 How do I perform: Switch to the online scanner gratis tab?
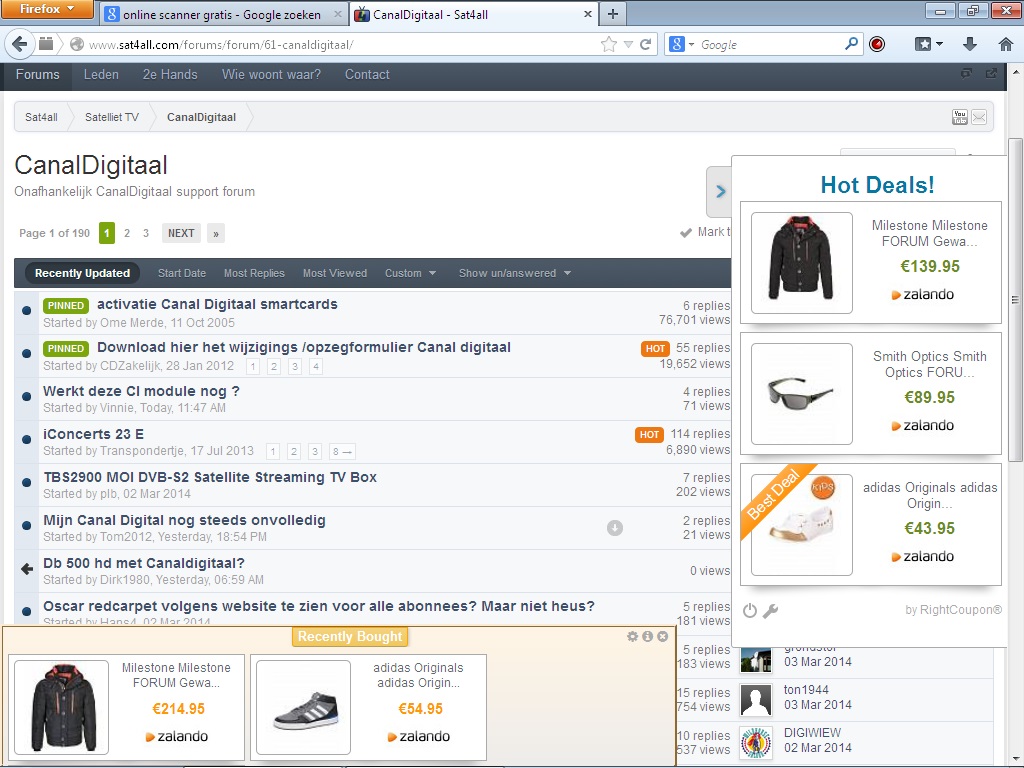225,14
